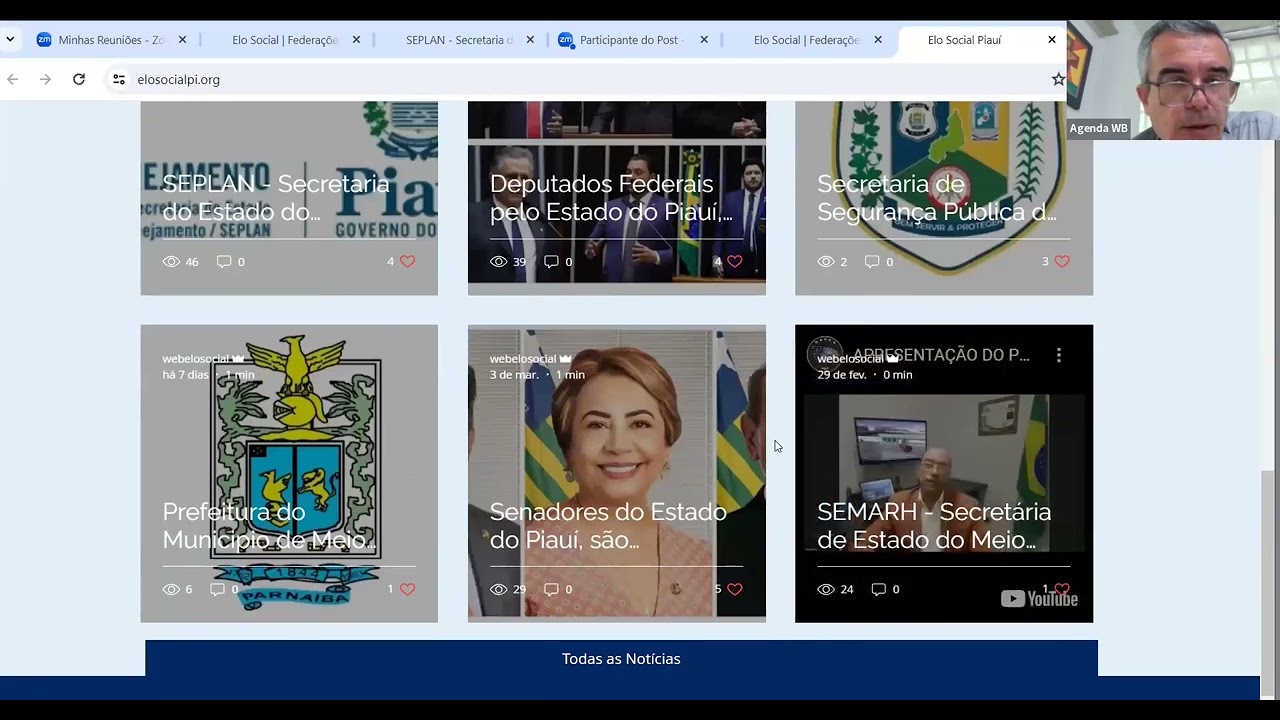The height and width of the screenshot is (720, 1280).
Task: Click views eye icon on Secretaria de Segurança post
Action: pyautogui.click(x=826, y=261)
